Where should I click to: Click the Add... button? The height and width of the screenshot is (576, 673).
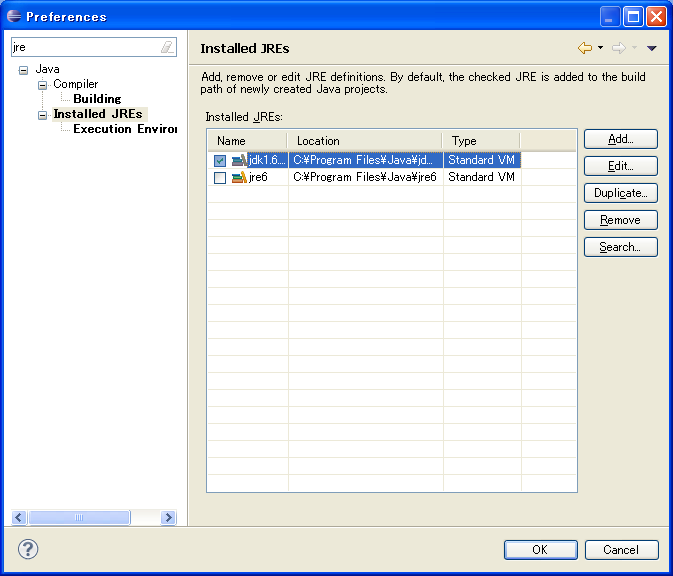tap(621, 139)
